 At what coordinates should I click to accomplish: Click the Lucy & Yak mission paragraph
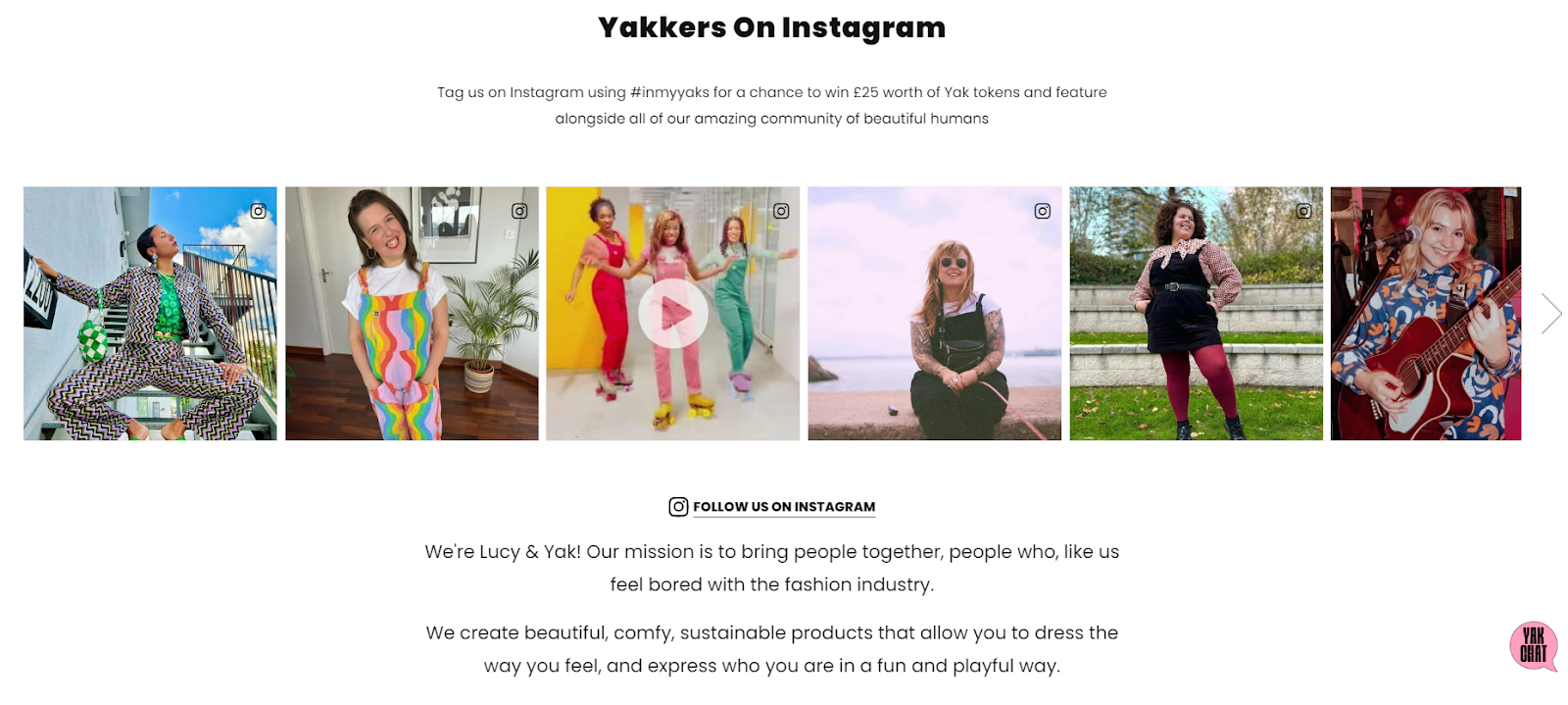coord(772,568)
